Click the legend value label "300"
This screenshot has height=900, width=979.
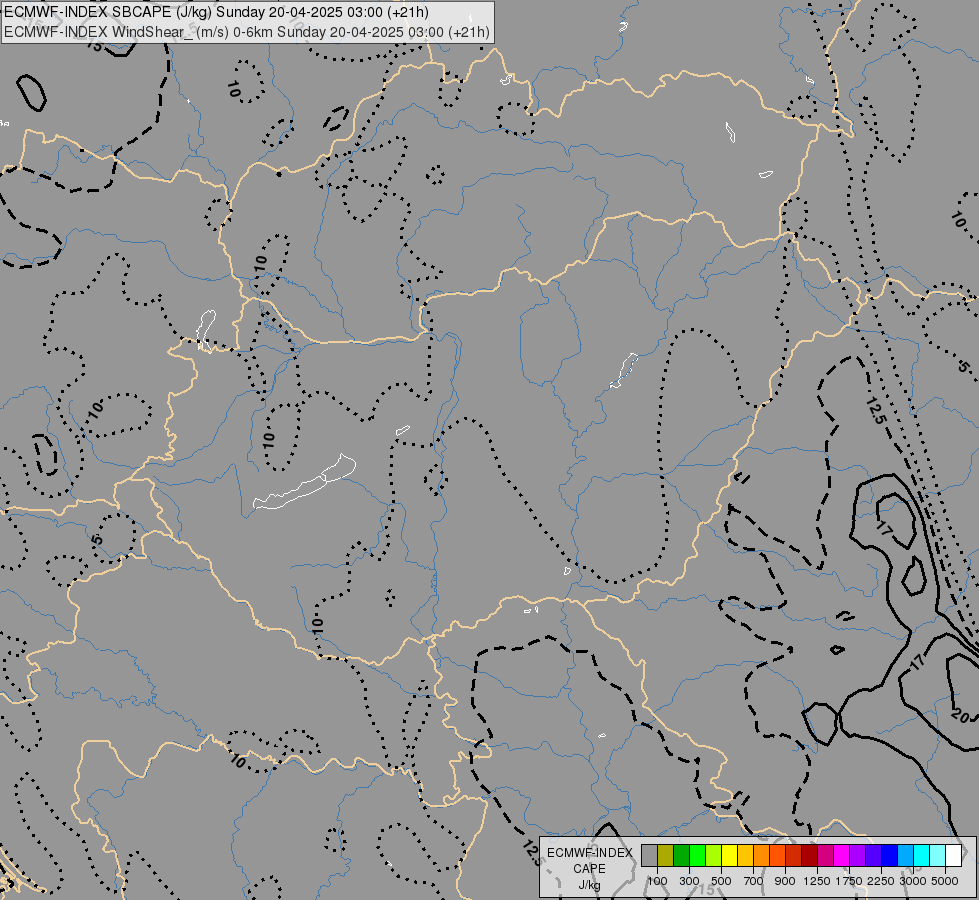point(689,881)
